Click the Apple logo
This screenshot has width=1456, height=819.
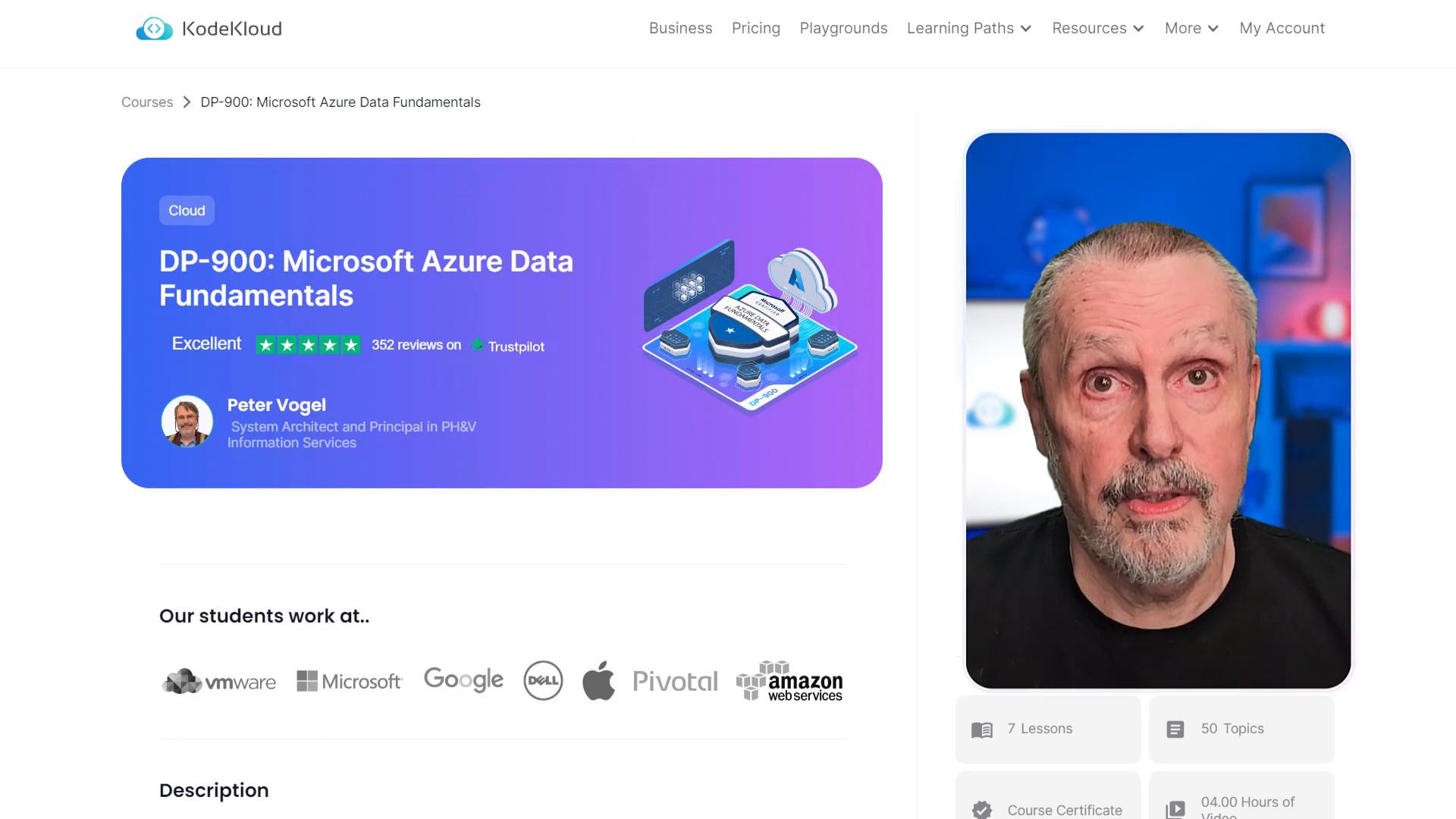point(598,679)
